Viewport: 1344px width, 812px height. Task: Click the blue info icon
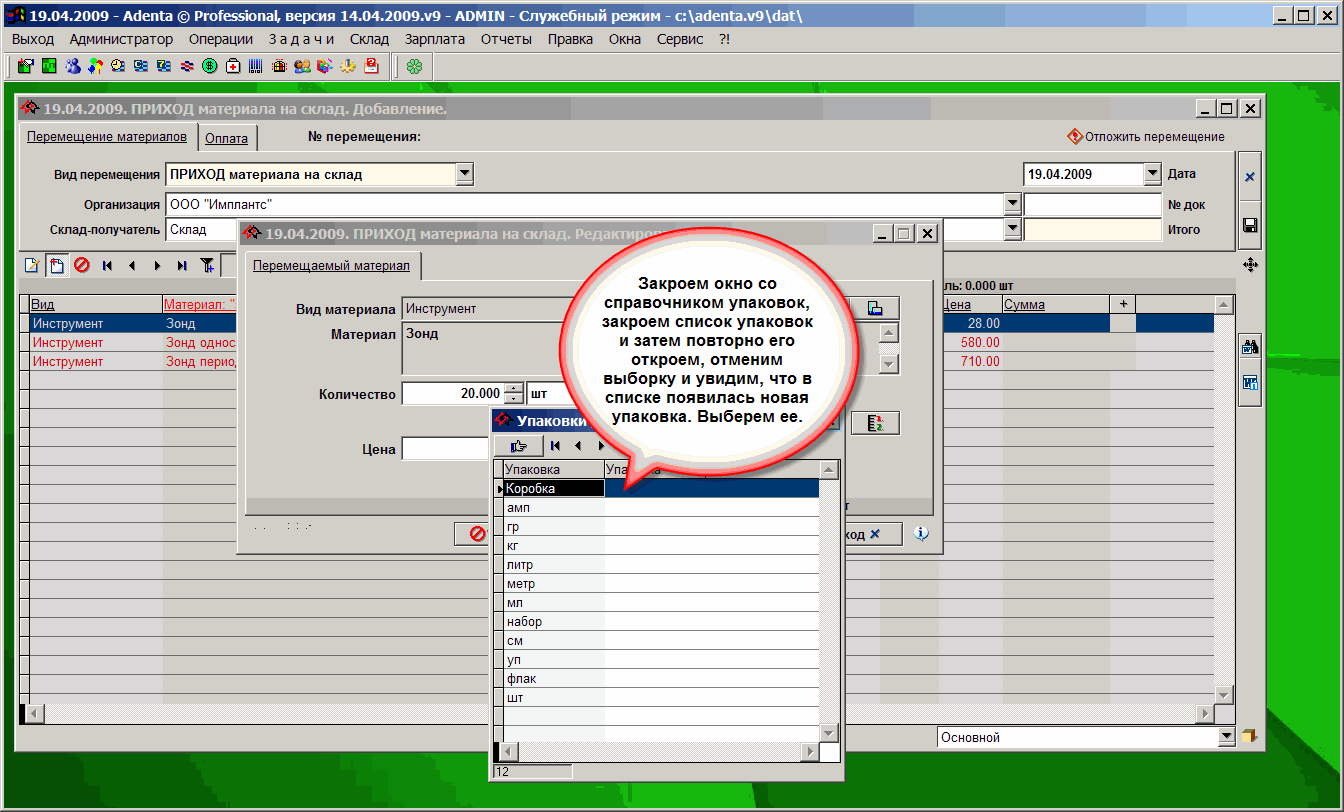(x=921, y=534)
